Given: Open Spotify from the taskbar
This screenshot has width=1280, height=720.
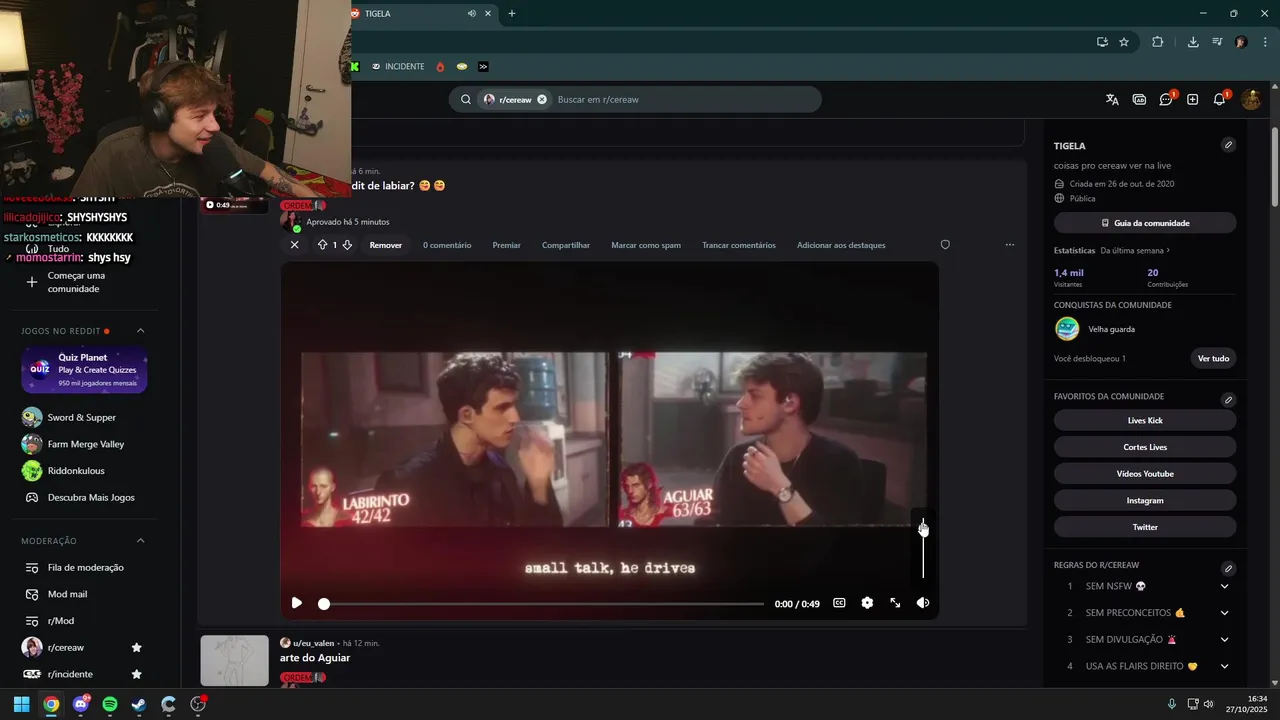Looking at the screenshot, I should coord(110,704).
